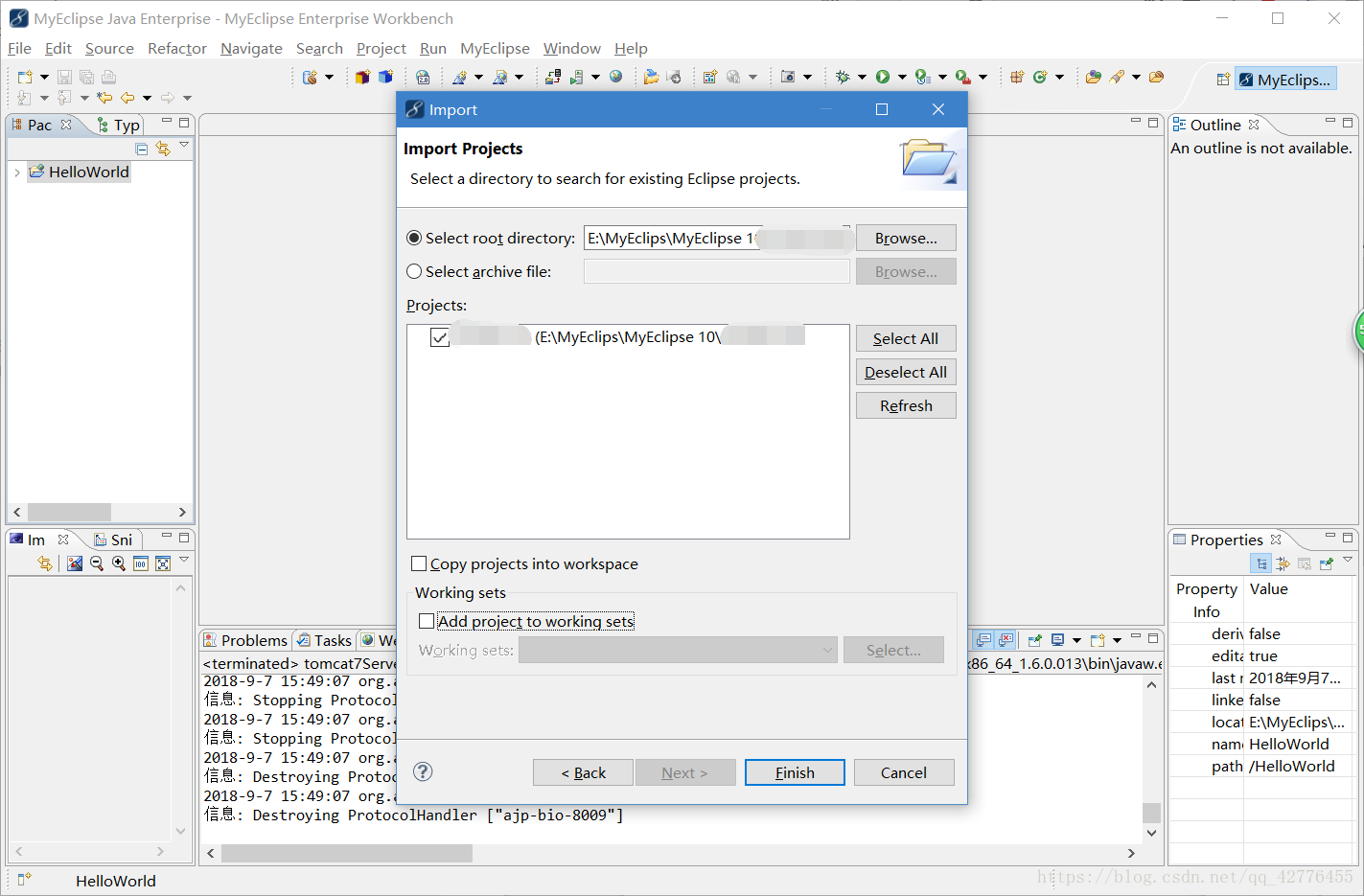Click the Run Last Tool external icon
Image resolution: width=1364 pixels, height=896 pixels.
point(963,77)
